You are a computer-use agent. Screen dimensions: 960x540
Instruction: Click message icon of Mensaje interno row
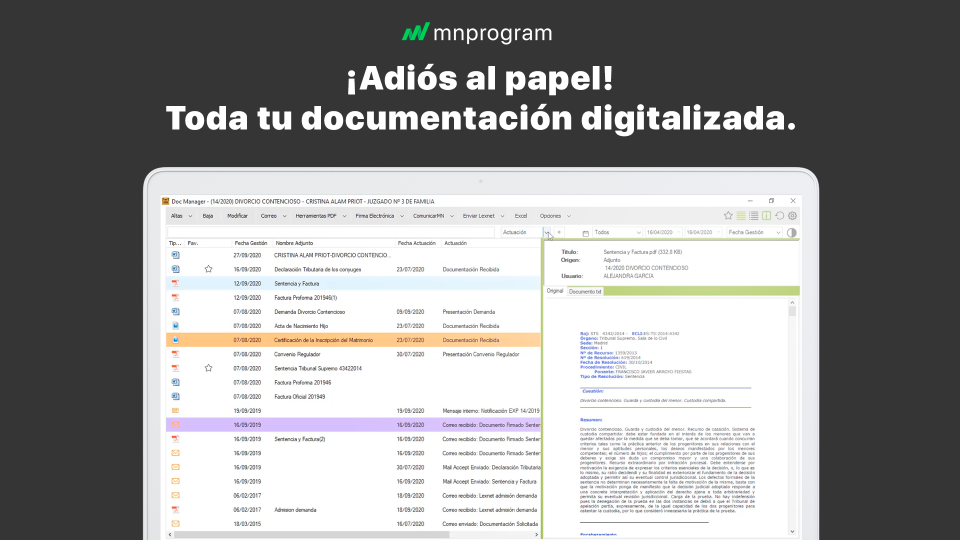pyautogui.click(x=175, y=411)
